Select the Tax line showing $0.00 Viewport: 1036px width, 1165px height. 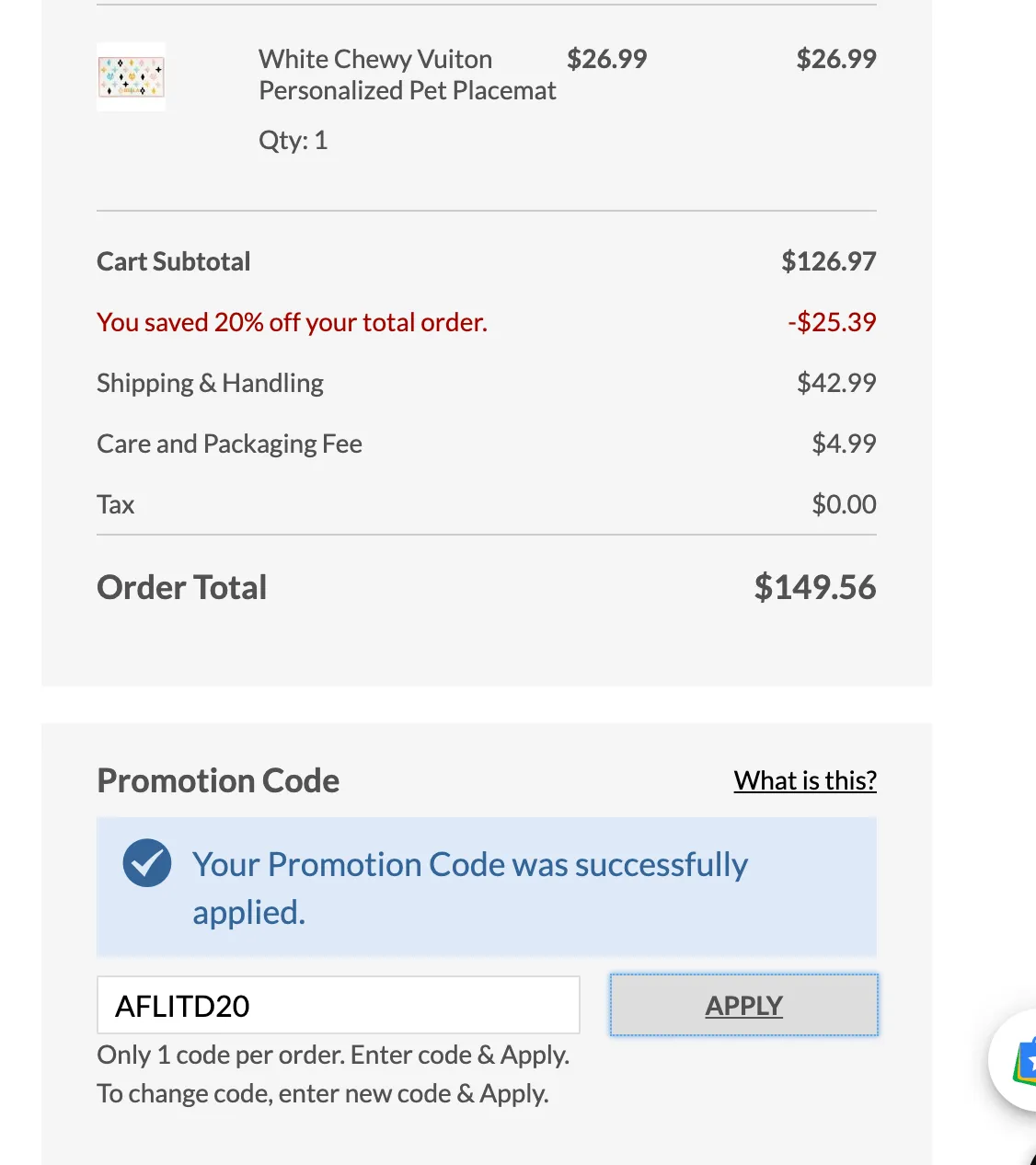pyautogui.click(x=115, y=504)
